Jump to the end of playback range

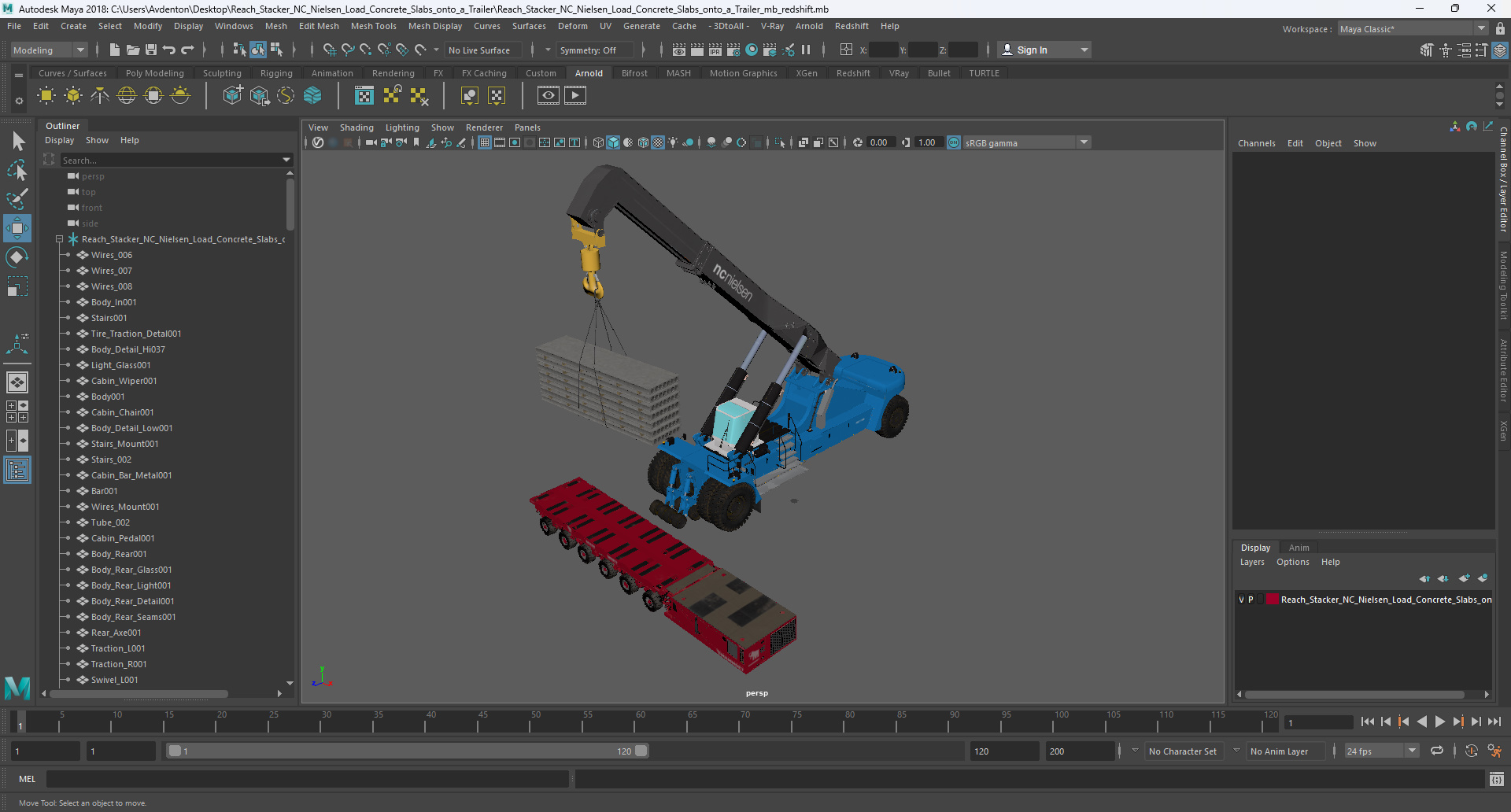[x=1494, y=722]
